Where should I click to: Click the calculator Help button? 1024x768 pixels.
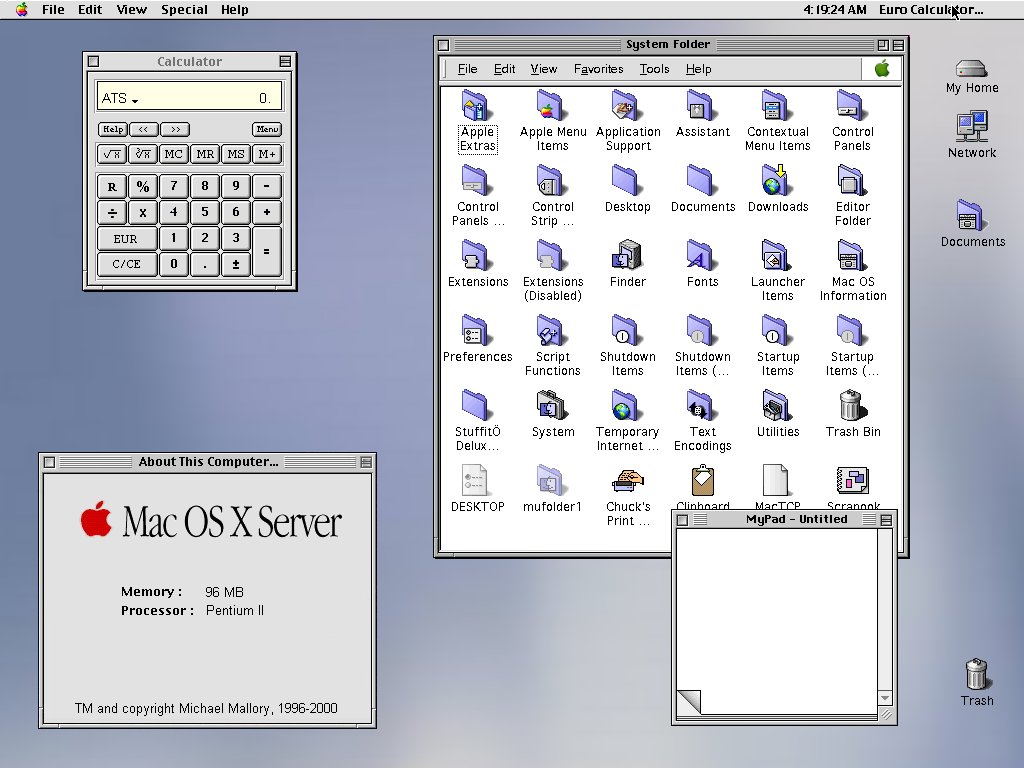coord(113,129)
